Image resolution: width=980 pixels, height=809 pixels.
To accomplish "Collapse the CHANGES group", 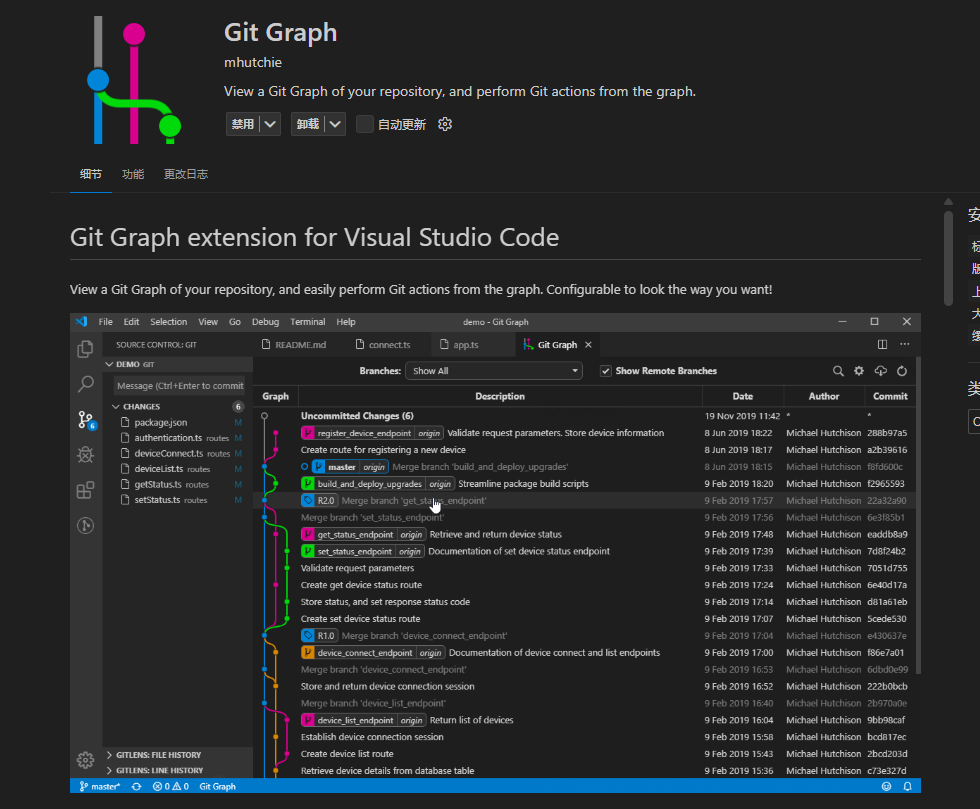I will [178, 406].
